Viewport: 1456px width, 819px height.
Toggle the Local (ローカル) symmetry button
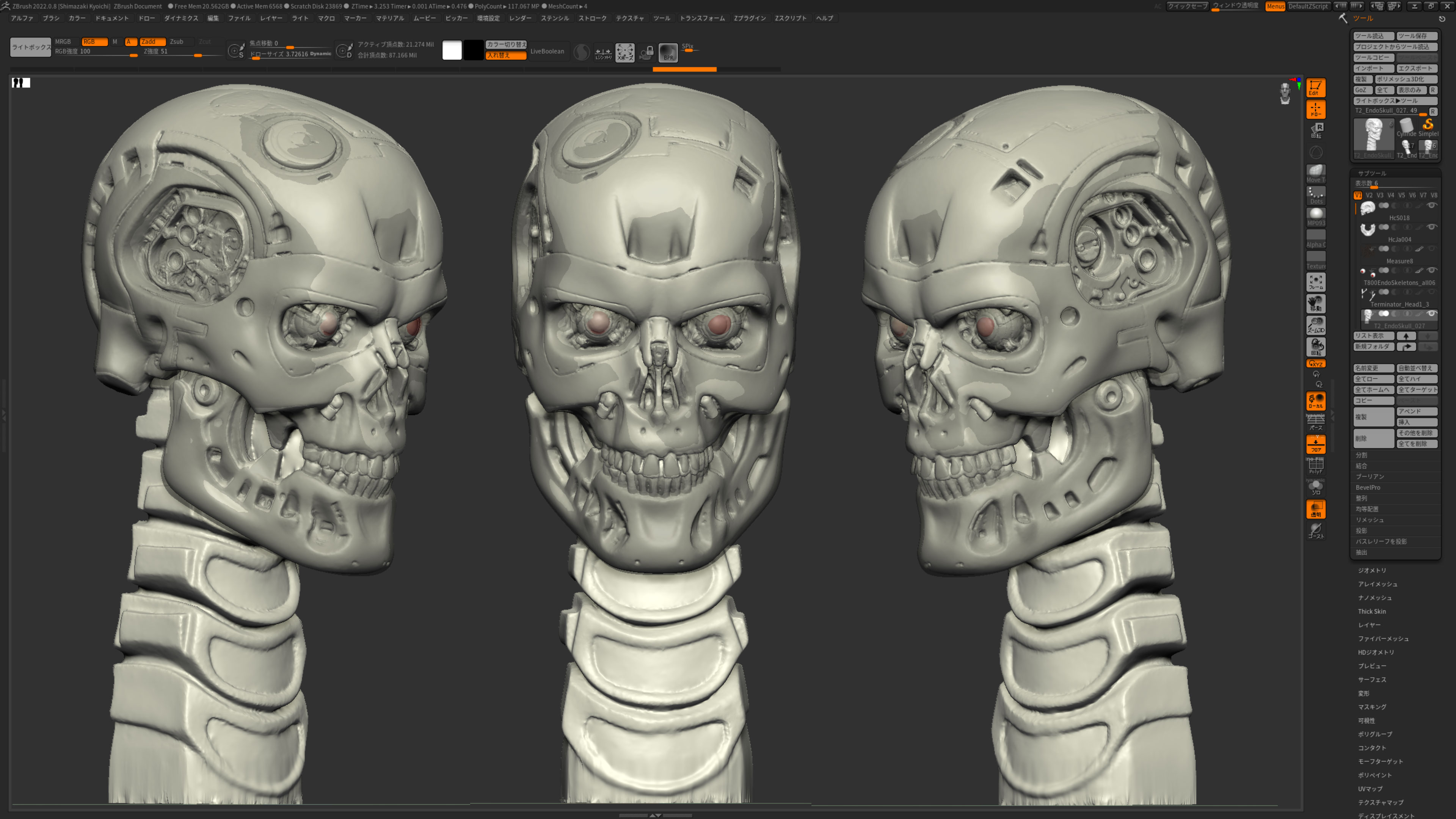[1315, 401]
